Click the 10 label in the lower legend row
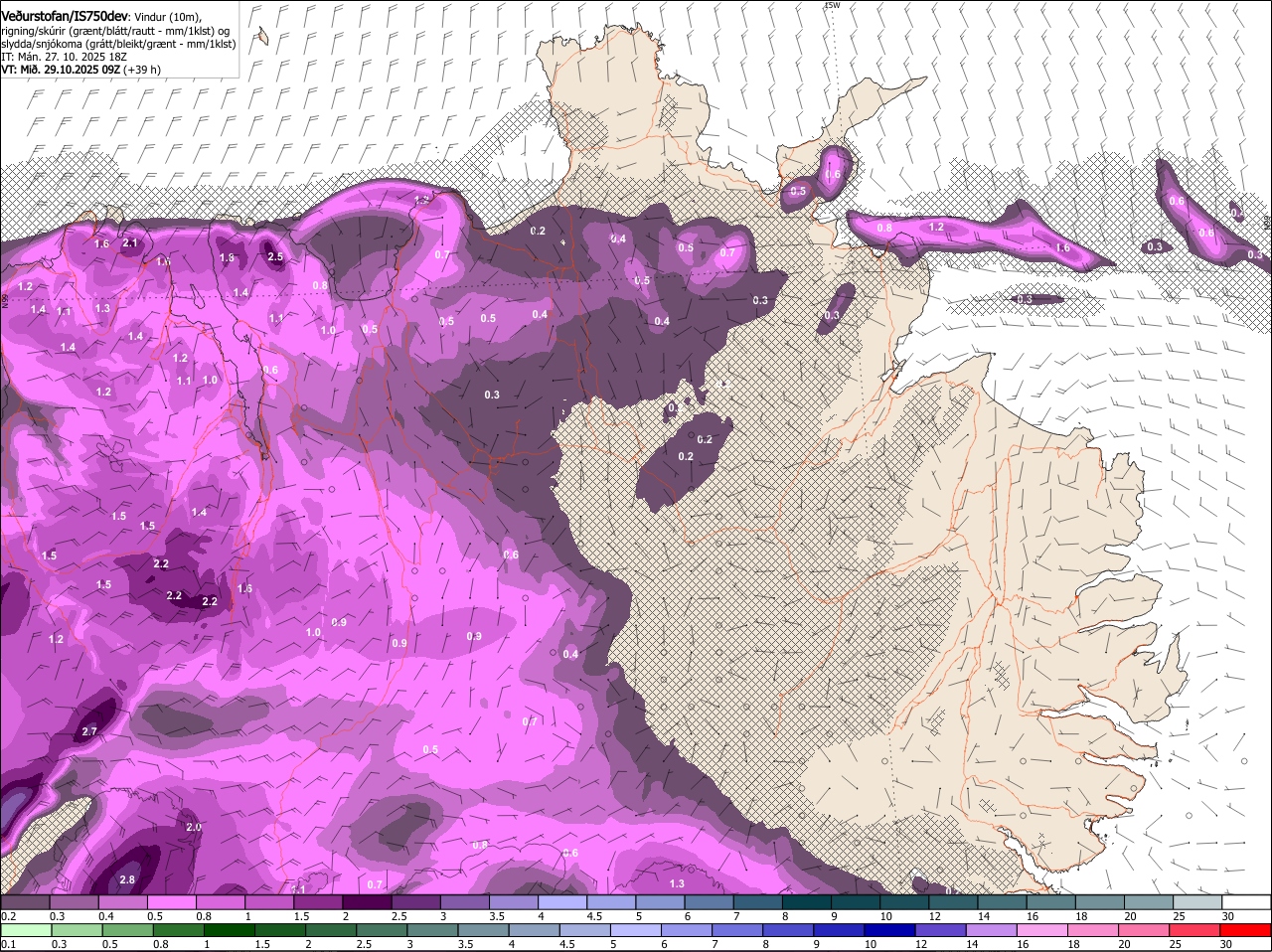 [871, 944]
